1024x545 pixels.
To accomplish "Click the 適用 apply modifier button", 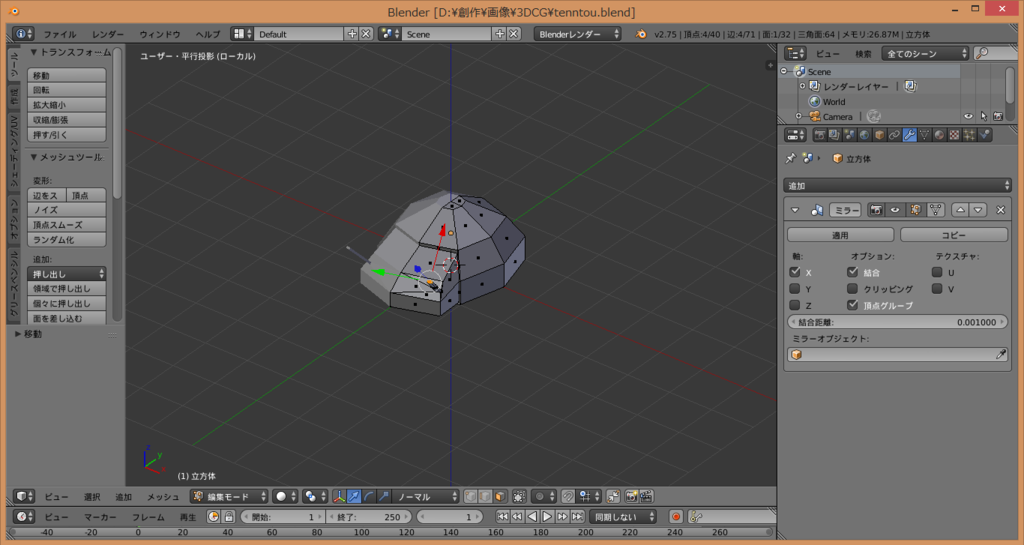I will [x=840, y=235].
